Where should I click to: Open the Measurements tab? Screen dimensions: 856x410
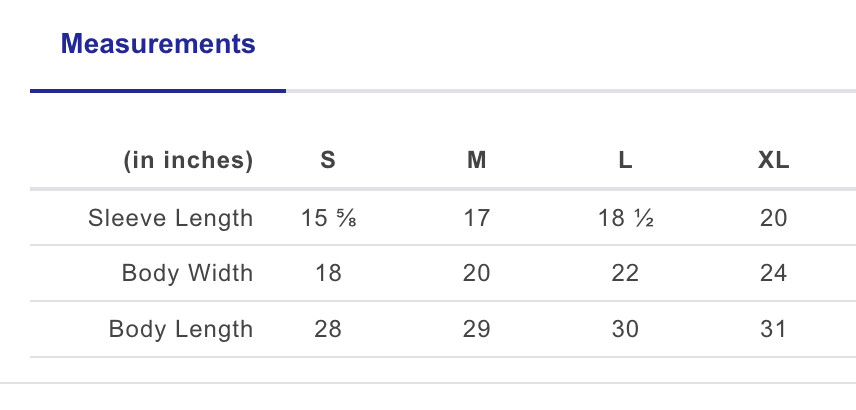tap(158, 45)
